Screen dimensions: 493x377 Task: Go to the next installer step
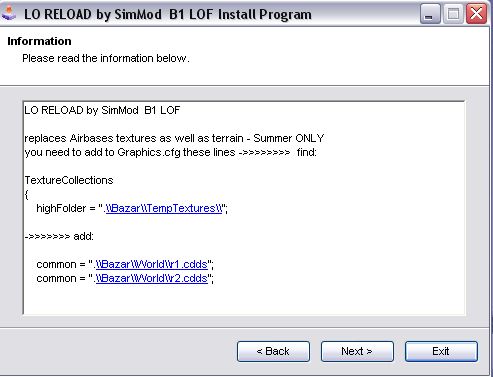pos(357,351)
